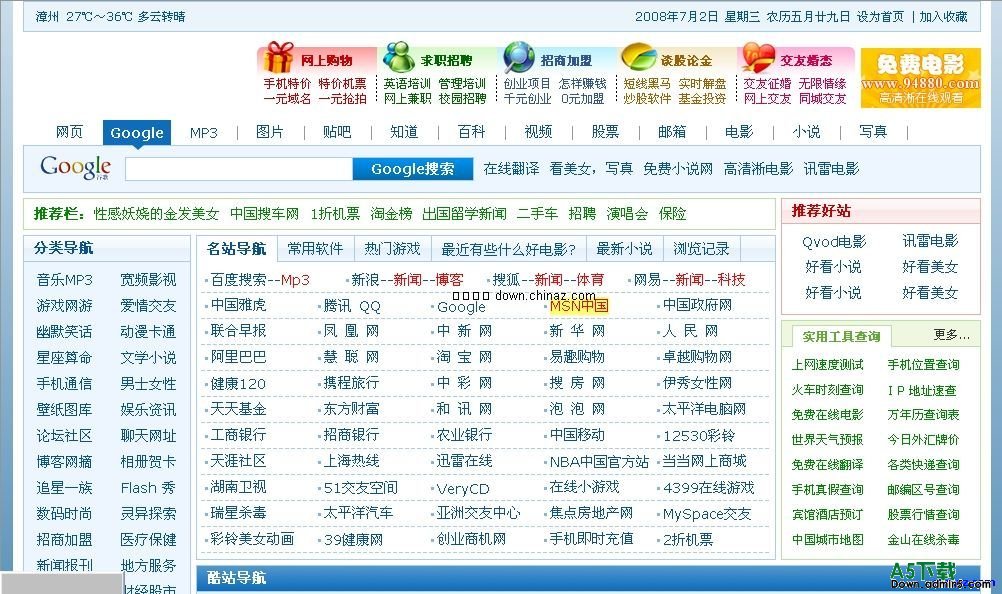Screen dimensions: 1002x594
Task: Open 中国城市地图 tool link
Action: (828, 540)
